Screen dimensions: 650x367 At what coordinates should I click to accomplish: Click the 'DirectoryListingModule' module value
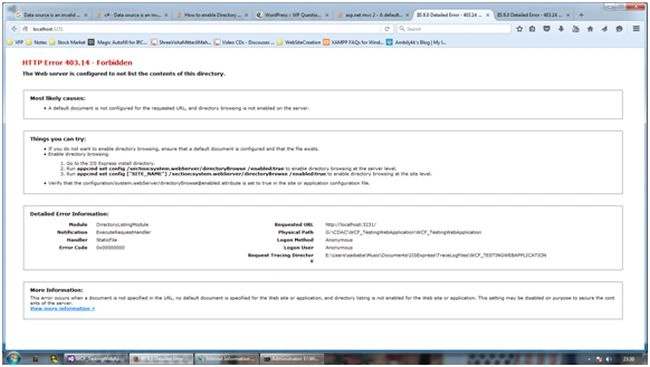click(122, 225)
